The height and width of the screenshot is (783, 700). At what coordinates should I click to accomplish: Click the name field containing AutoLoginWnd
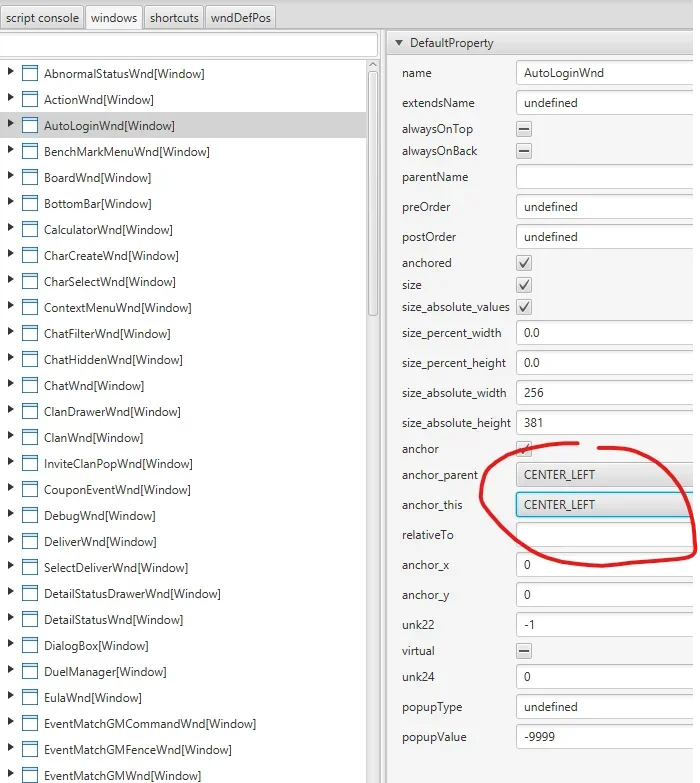pos(604,73)
